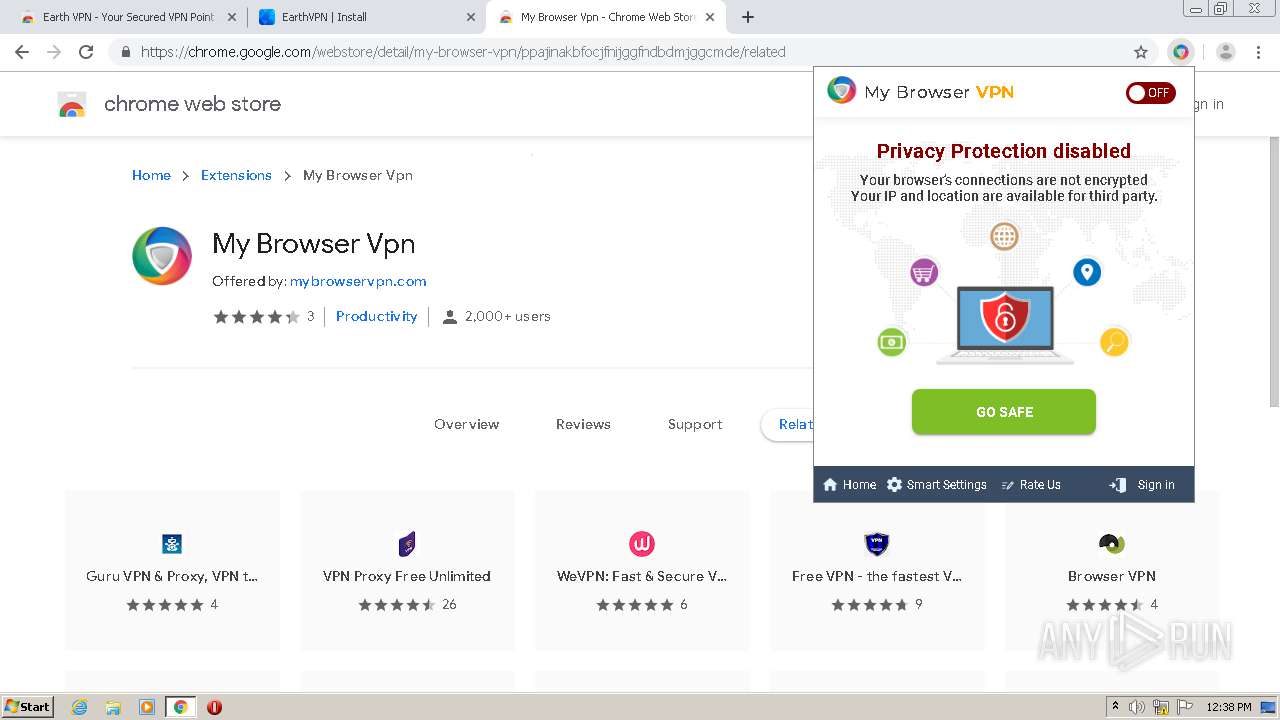The height and width of the screenshot is (720, 1280).
Task: Bookmark this page with the star icon
Action: point(1141,52)
